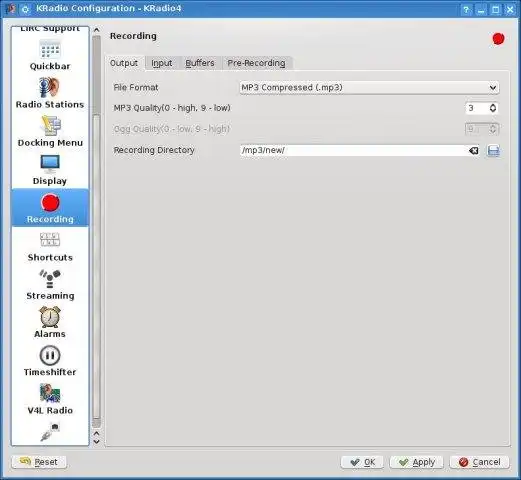
Task: Select the Recording page in the sidebar
Action: pyautogui.click(x=50, y=208)
